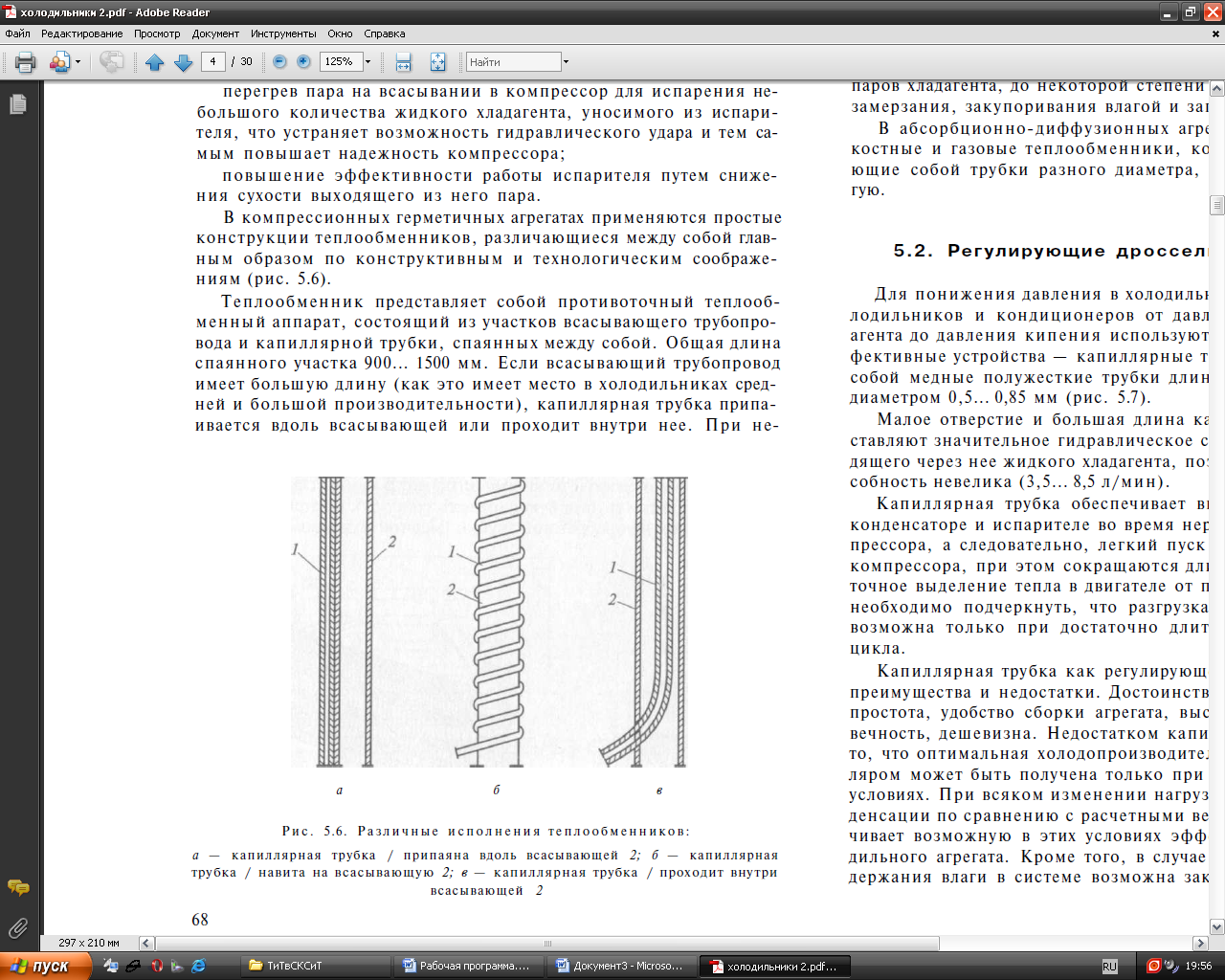
Task: Click section heading 5.2. Регулирующие дроссел
Action: point(1050,251)
